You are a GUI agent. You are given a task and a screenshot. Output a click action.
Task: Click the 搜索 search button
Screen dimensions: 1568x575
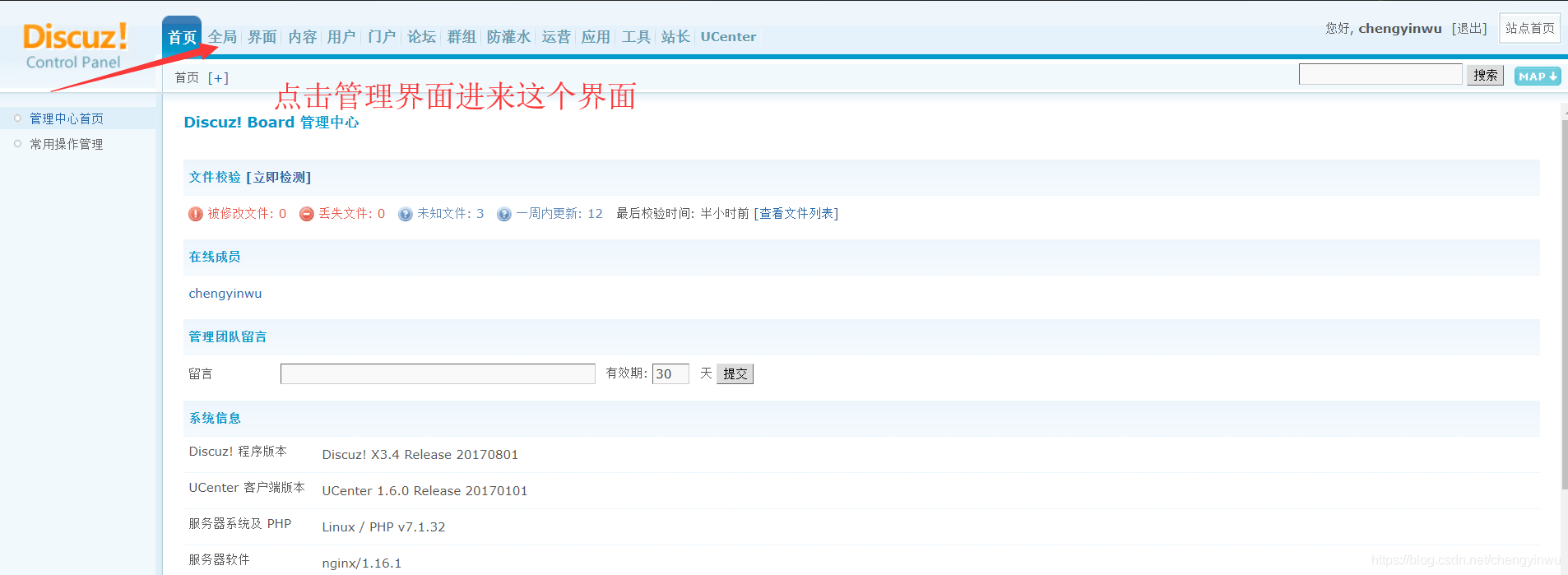1485,75
